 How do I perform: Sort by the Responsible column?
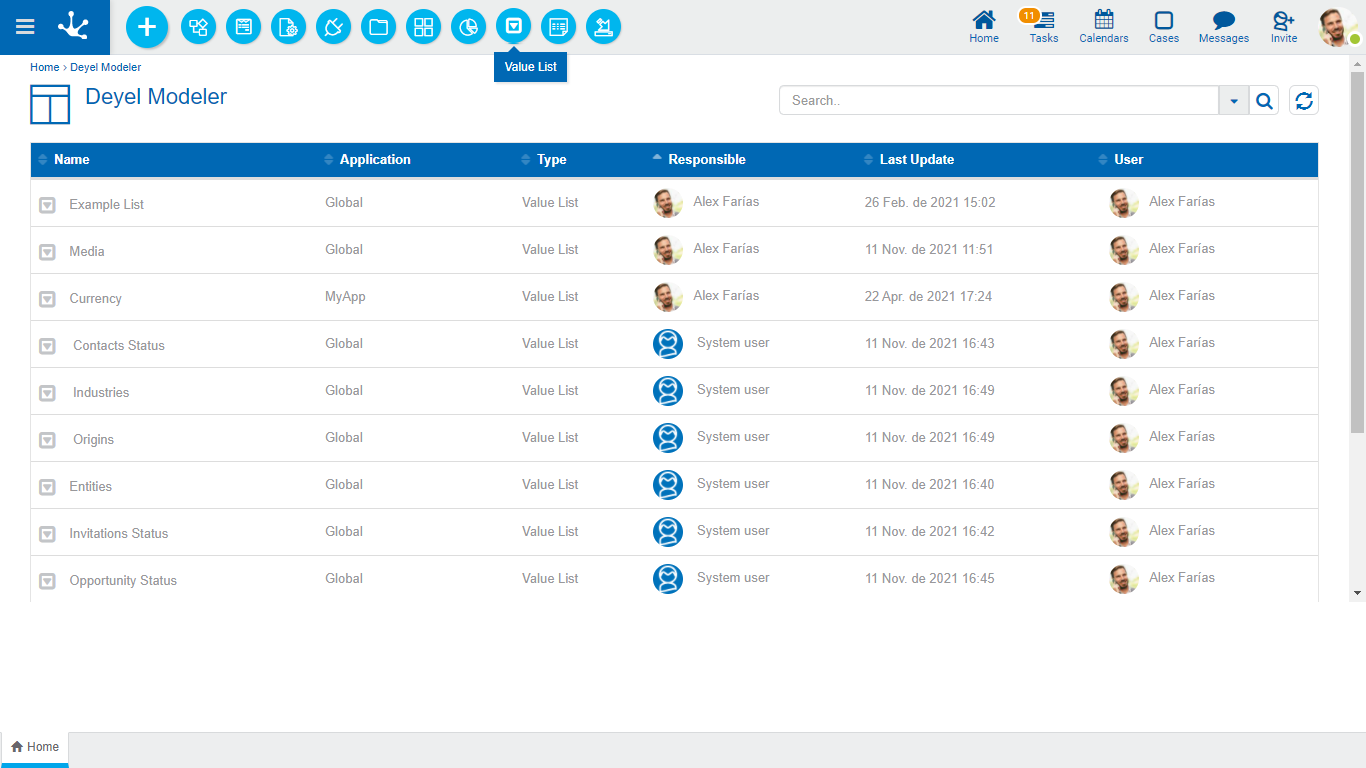[706, 159]
